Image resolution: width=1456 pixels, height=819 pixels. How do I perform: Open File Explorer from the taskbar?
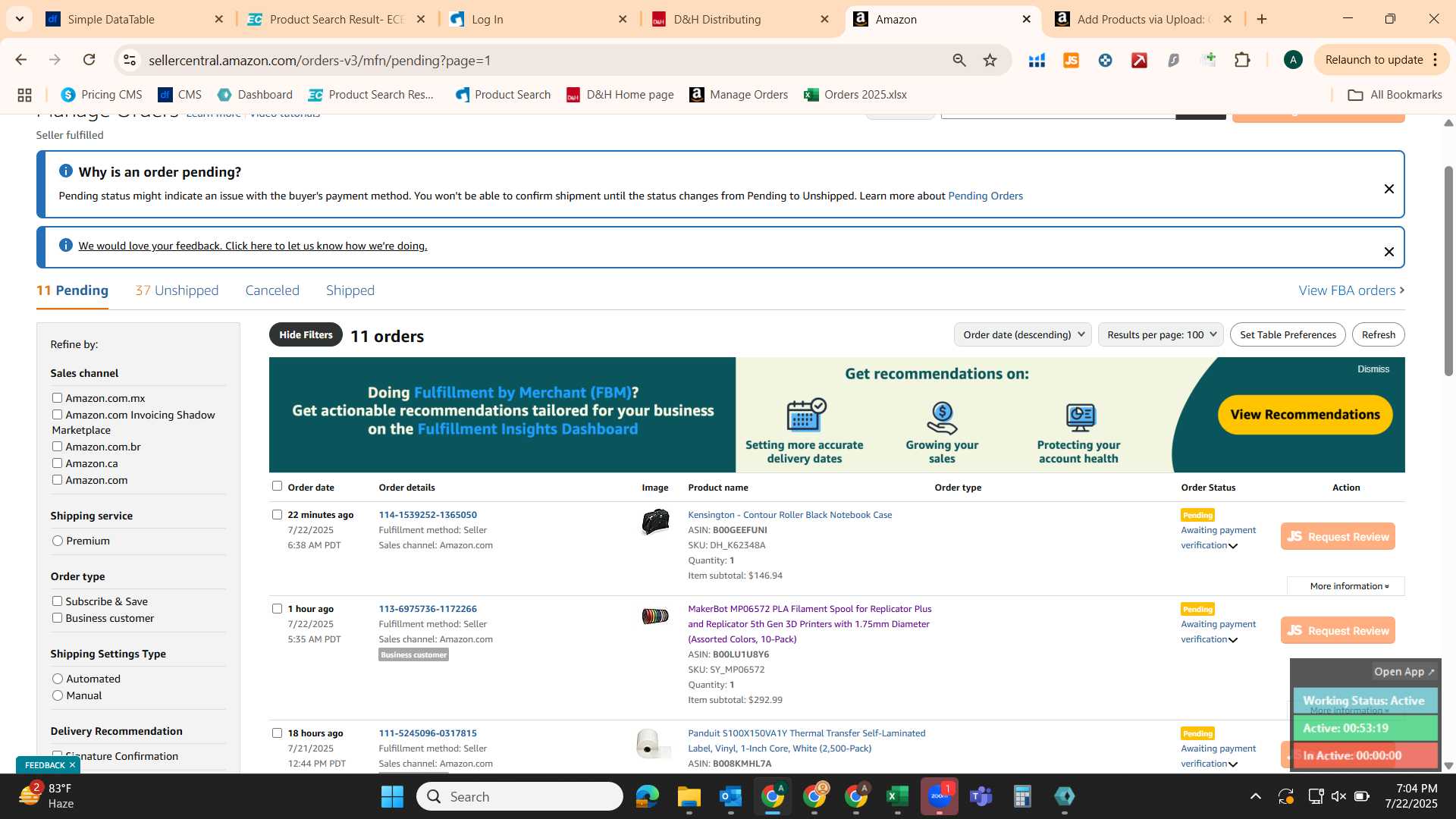(689, 796)
